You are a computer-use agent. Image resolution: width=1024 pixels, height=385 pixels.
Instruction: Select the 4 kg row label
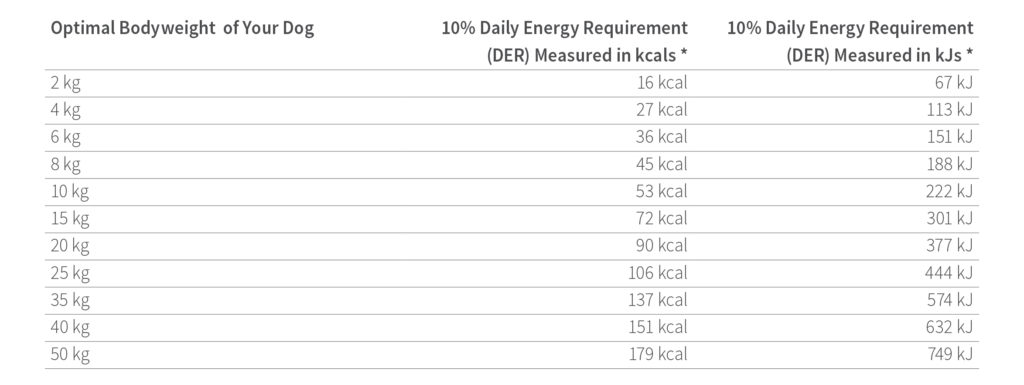coord(65,111)
